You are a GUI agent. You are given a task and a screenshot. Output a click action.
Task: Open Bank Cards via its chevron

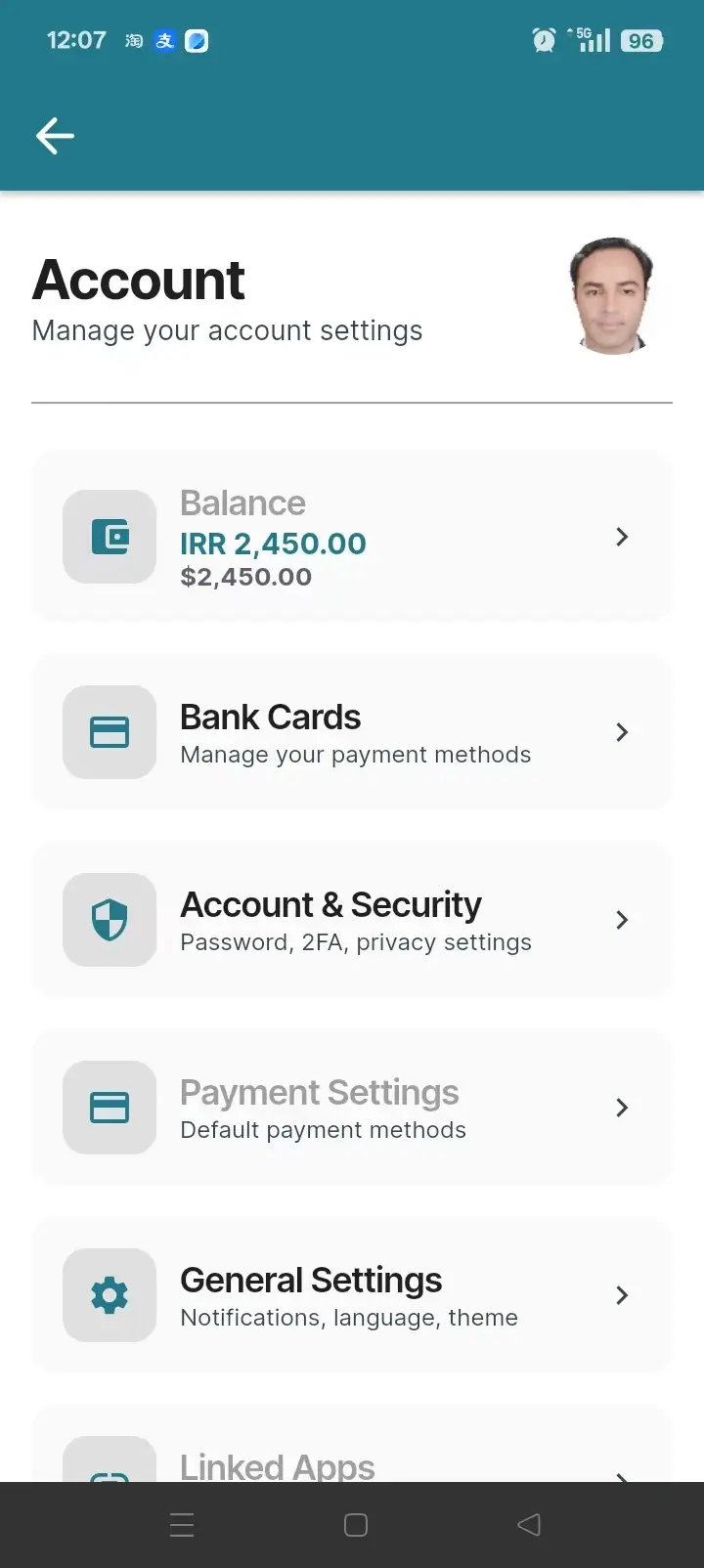(x=622, y=732)
